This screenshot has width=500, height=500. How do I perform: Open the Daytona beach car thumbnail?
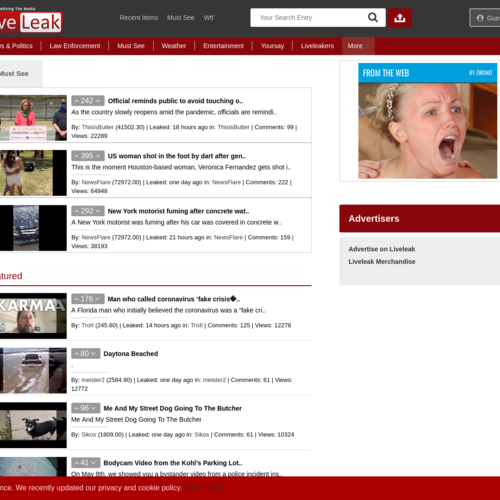click(x=33, y=371)
